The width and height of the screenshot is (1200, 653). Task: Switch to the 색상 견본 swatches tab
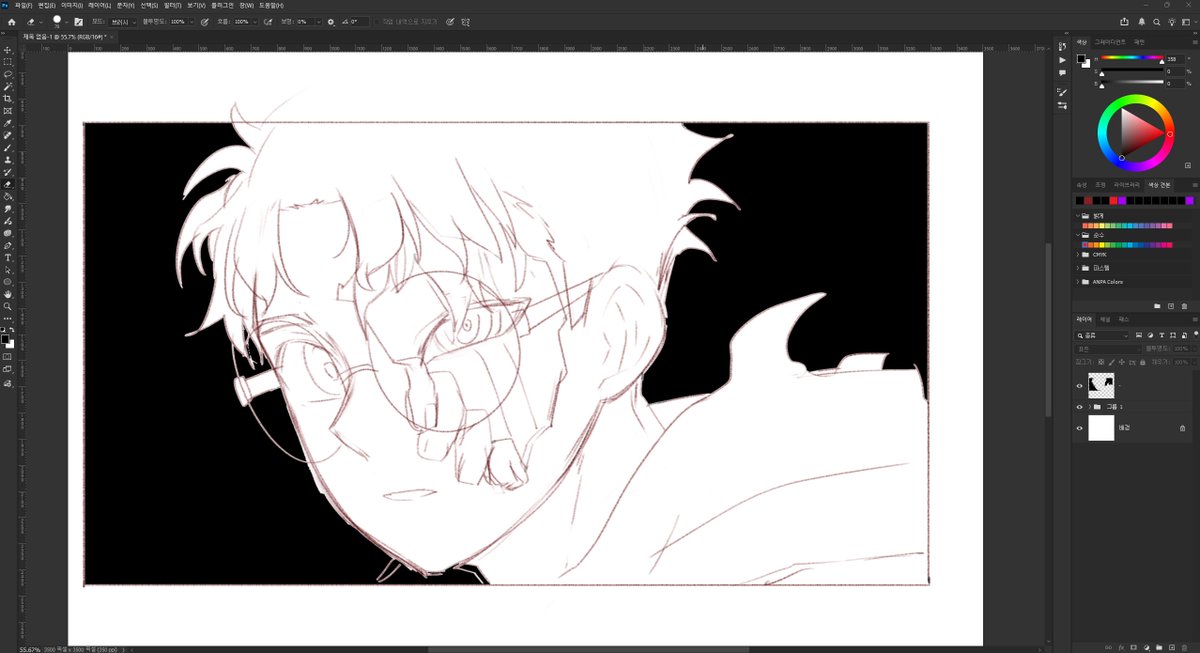click(1159, 185)
